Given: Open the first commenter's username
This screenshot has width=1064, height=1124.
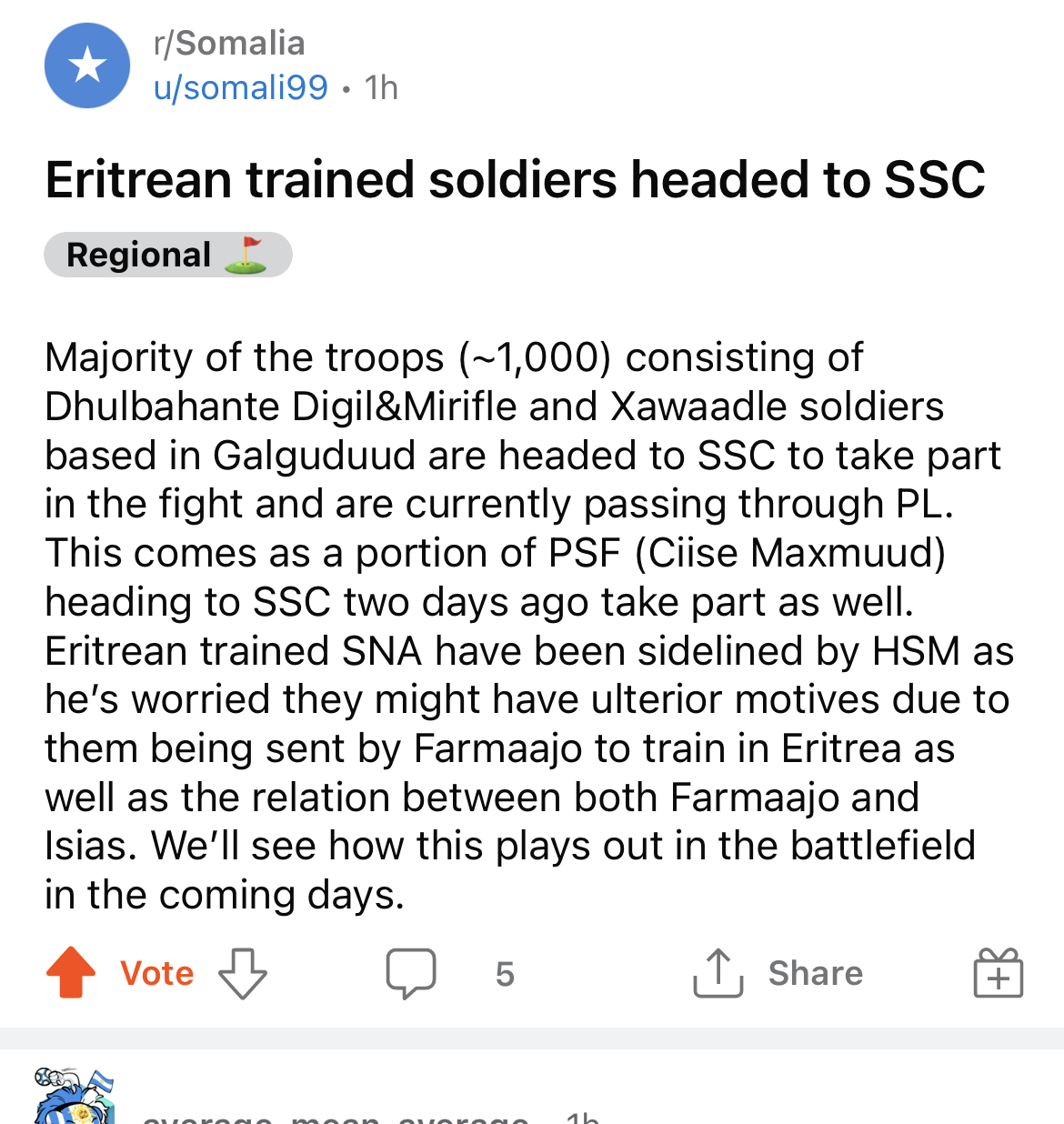Looking at the screenshot, I should (336, 1117).
